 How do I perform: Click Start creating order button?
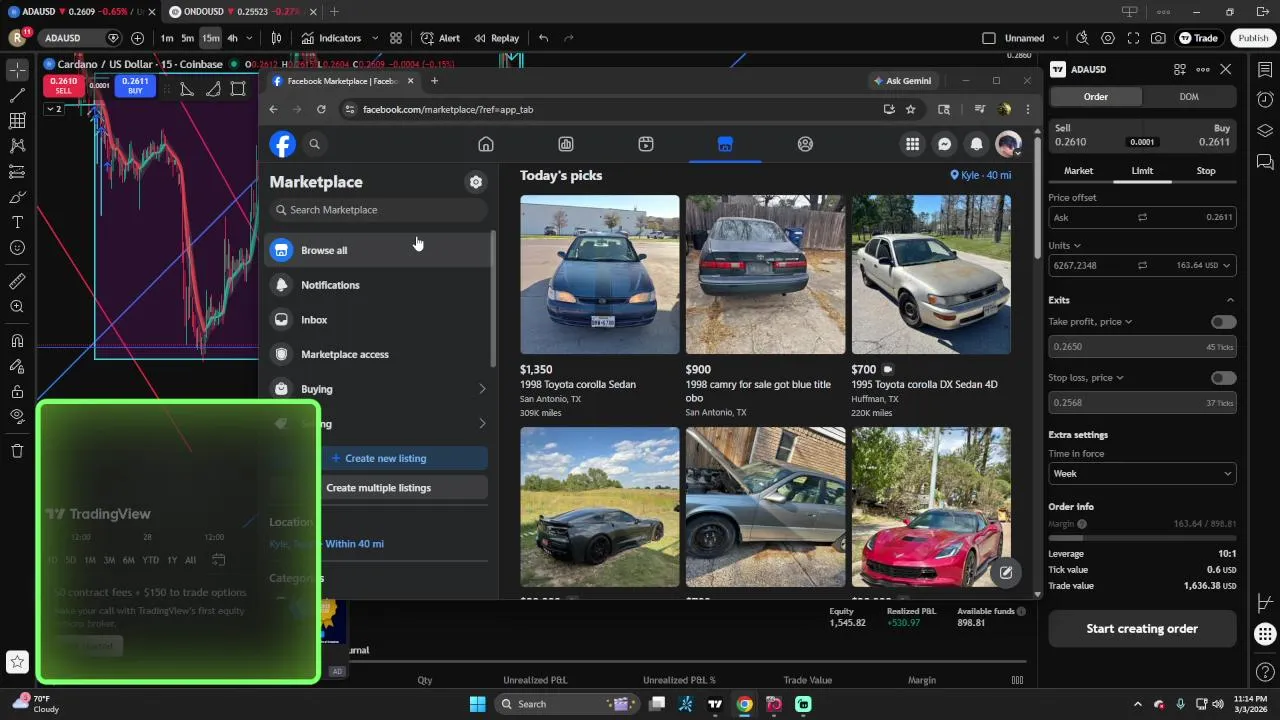pos(1142,629)
